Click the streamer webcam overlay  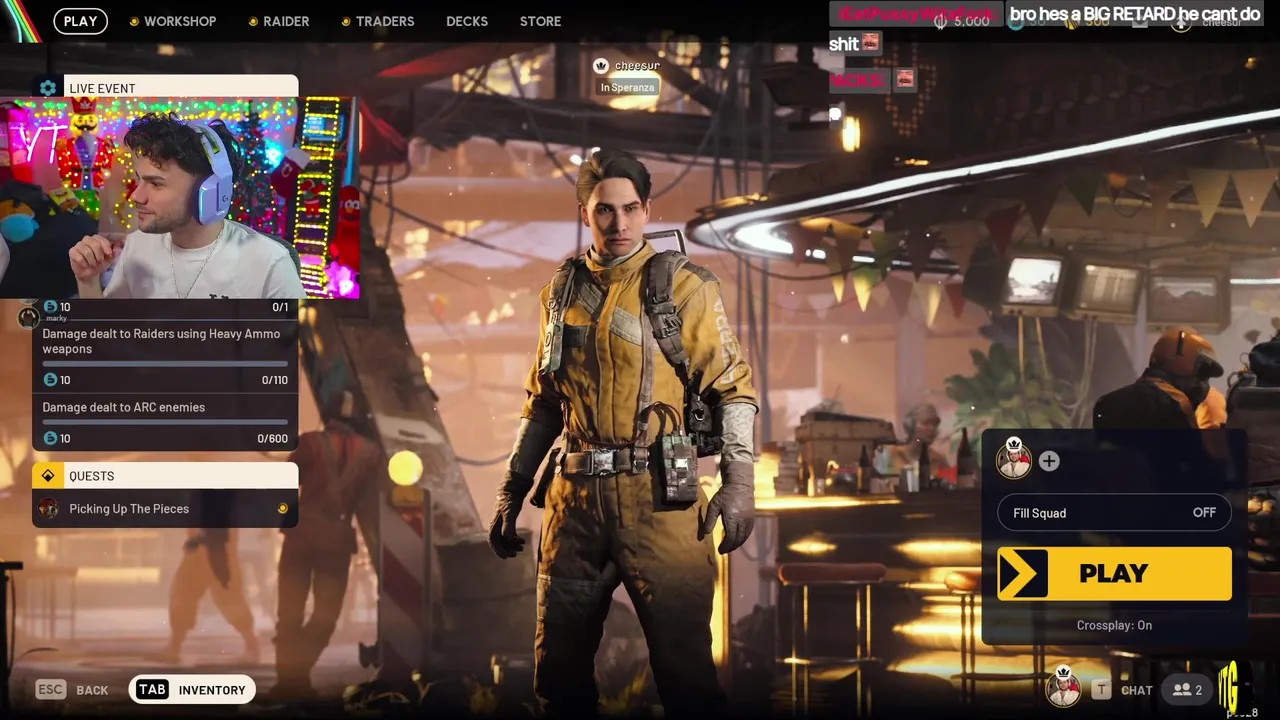point(180,198)
